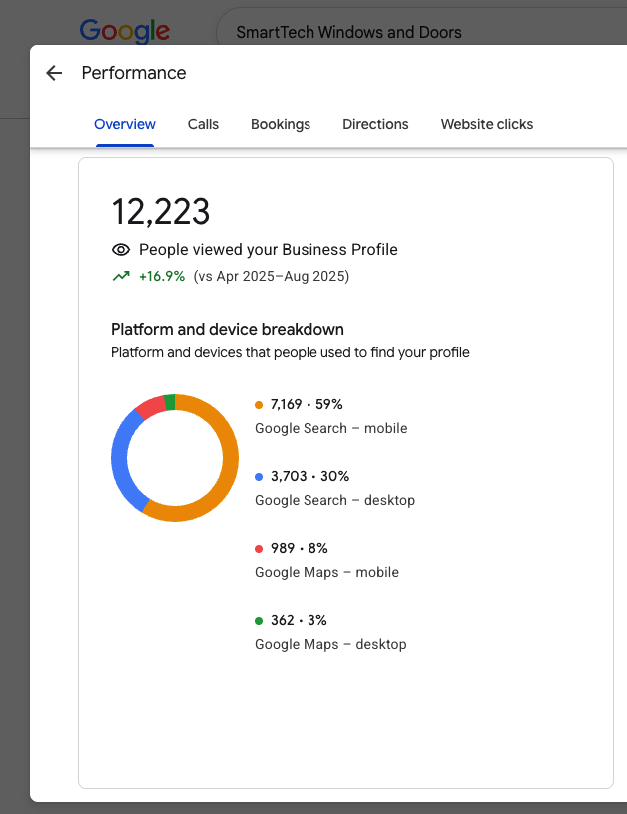Click '(vs Apr 2025–Aug 2025)' comparison text

click(x=271, y=276)
